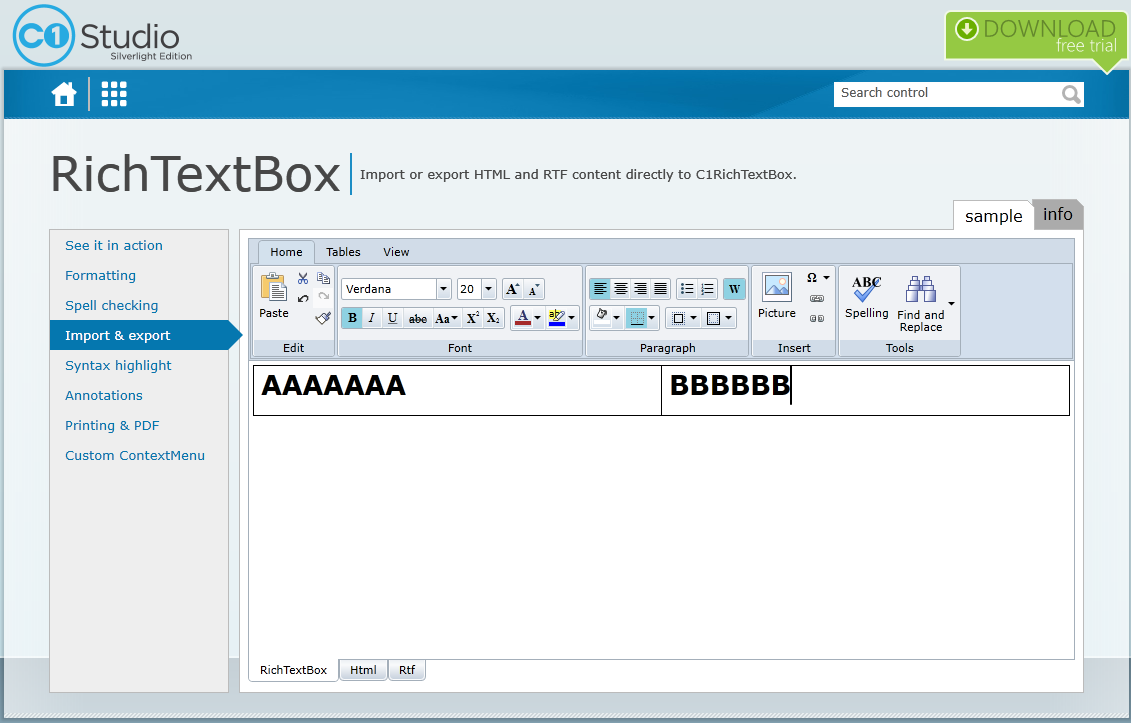Click the remove hyperlink broken chain icon
Viewport: 1131px width, 723px height.
(x=817, y=318)
